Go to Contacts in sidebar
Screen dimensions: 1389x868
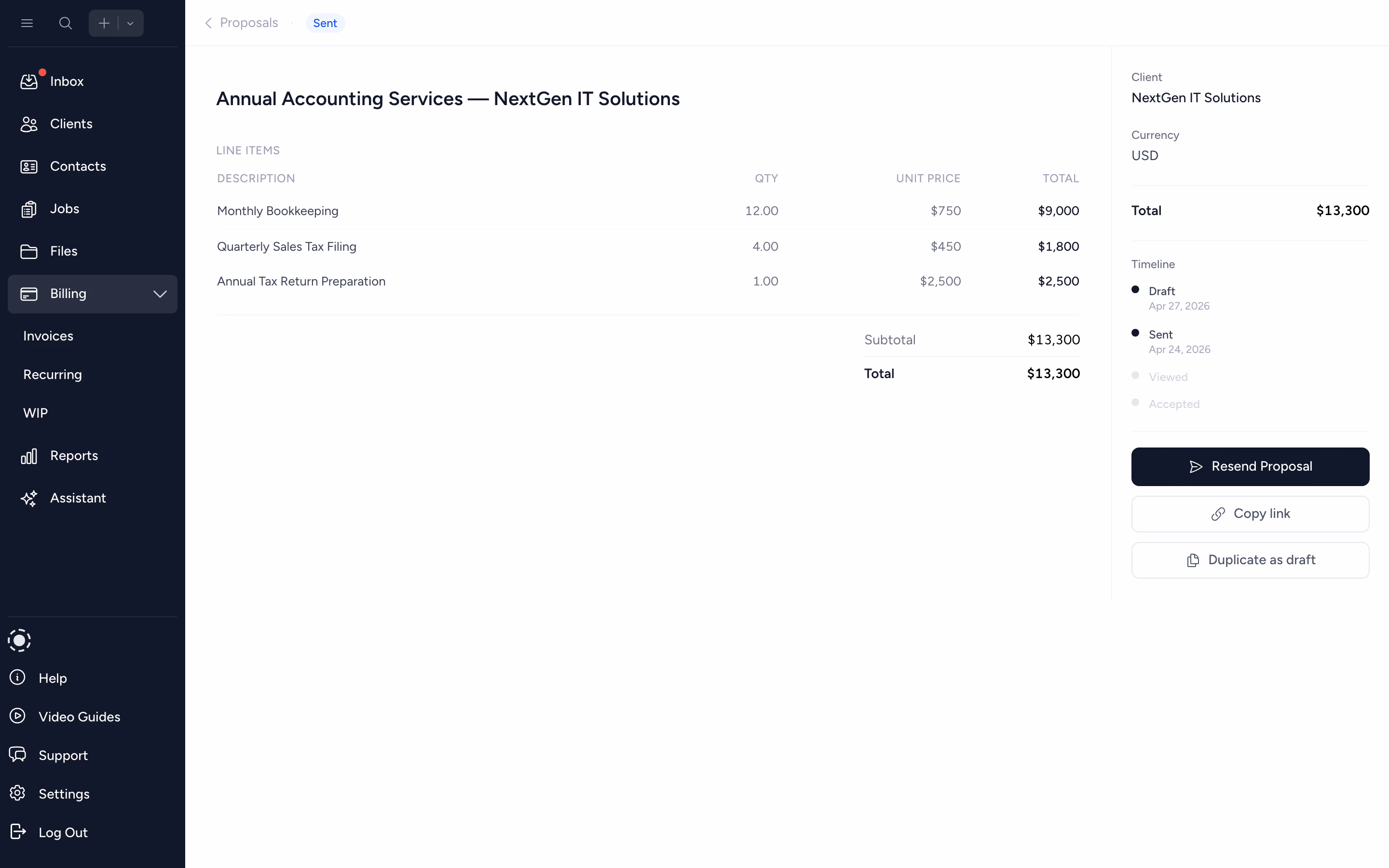[x=78, y=166]
